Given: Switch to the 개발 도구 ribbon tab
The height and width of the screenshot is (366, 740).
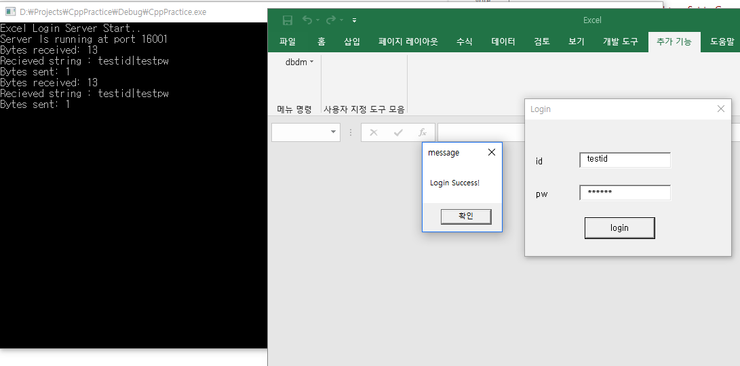Looking at the screenshot, I should [x=620, y=42].
